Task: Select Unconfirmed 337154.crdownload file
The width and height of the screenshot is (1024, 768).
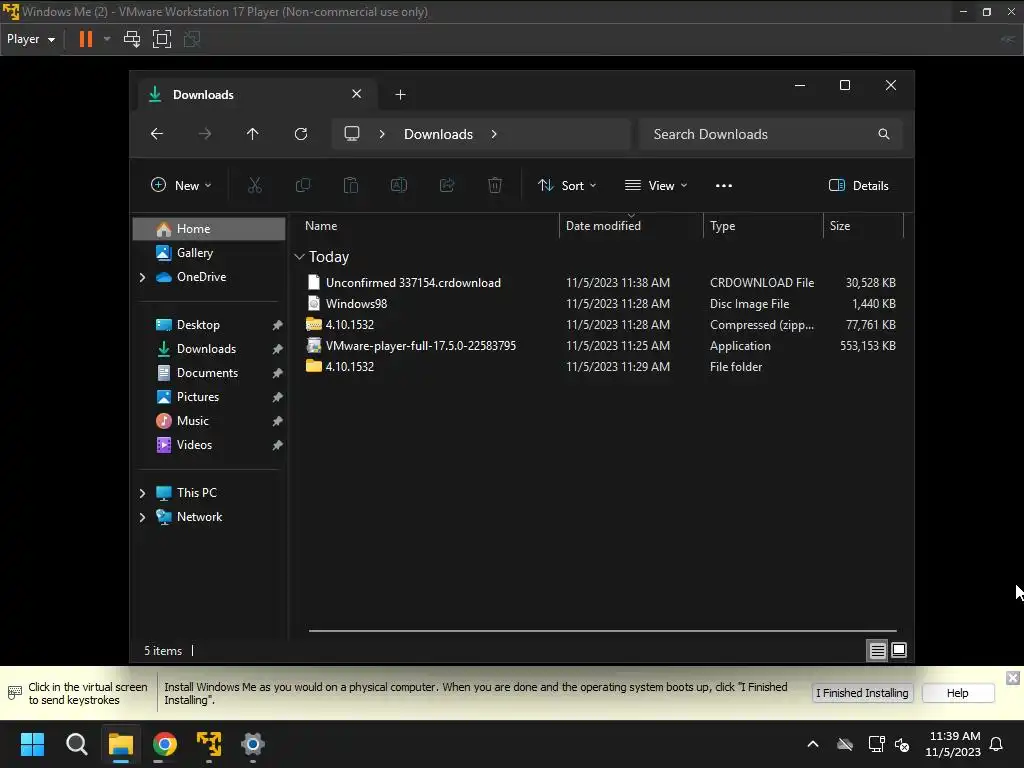Action: click(600, 283)
